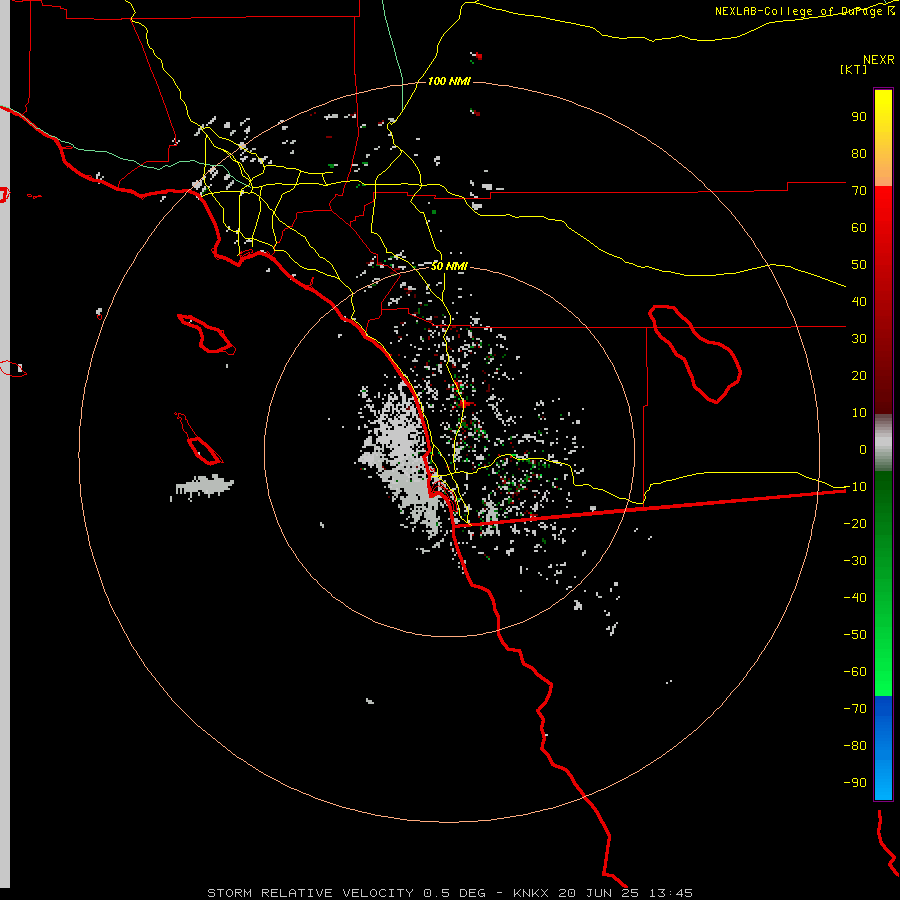The image size is (900, 900).
Task: Click the "-80" value on the velocity scale
Action: click(855, 746)
